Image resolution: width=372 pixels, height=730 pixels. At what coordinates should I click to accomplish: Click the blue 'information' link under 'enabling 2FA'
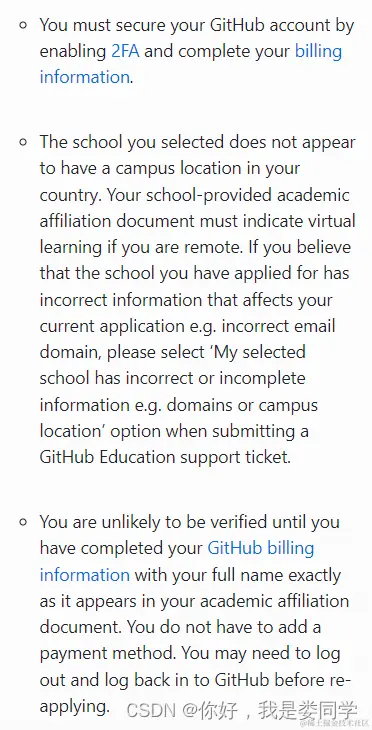coord(84,77)
